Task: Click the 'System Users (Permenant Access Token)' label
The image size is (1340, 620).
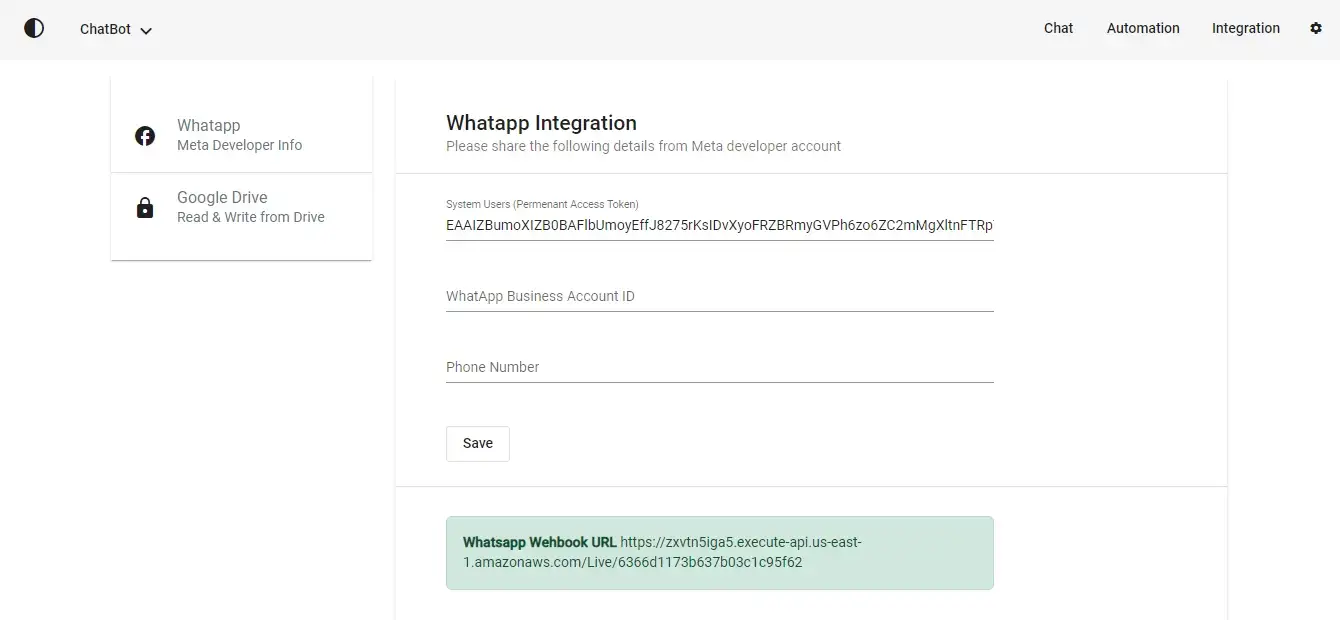Action: tap(542, 204)
